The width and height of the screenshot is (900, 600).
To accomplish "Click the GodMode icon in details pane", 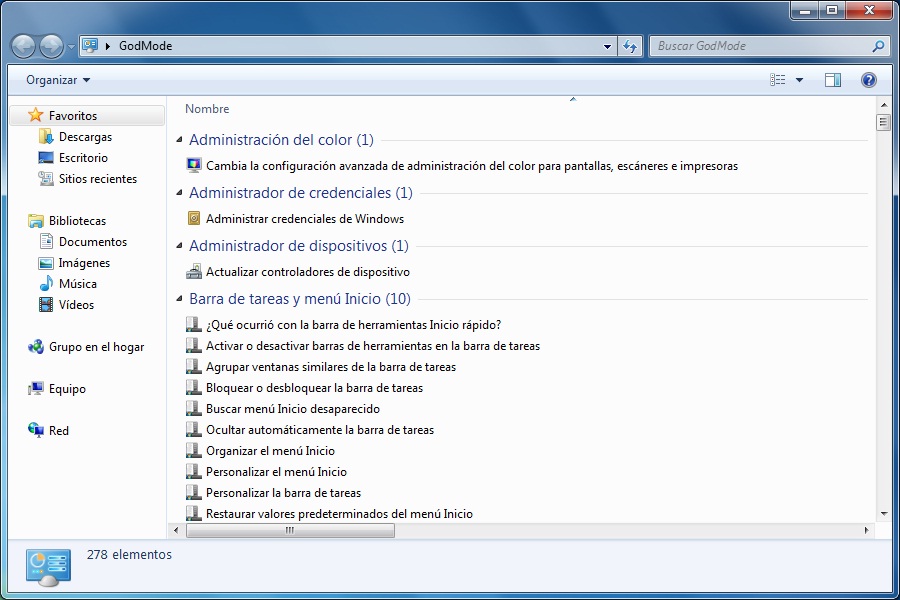I will [48, 567].
